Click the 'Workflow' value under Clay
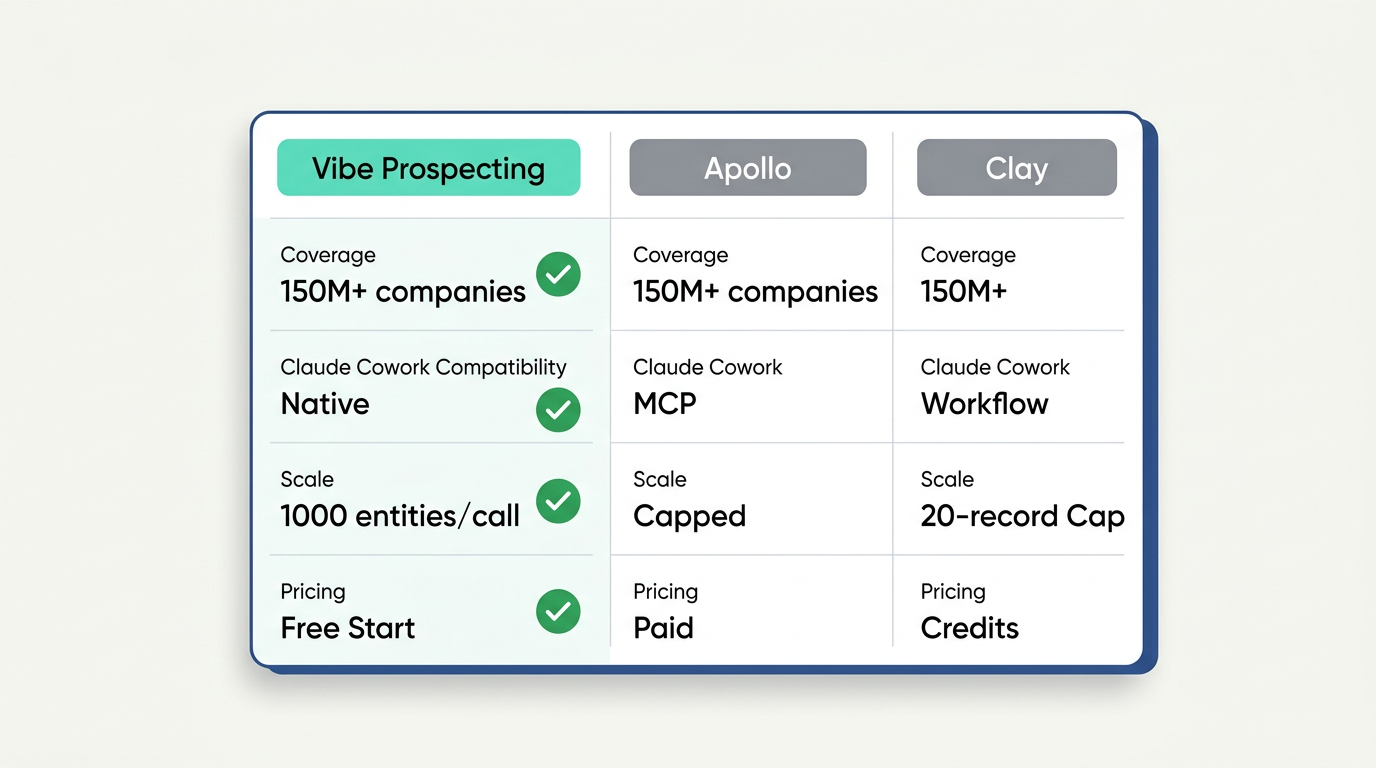The image size is (1376, 768). 984,404
